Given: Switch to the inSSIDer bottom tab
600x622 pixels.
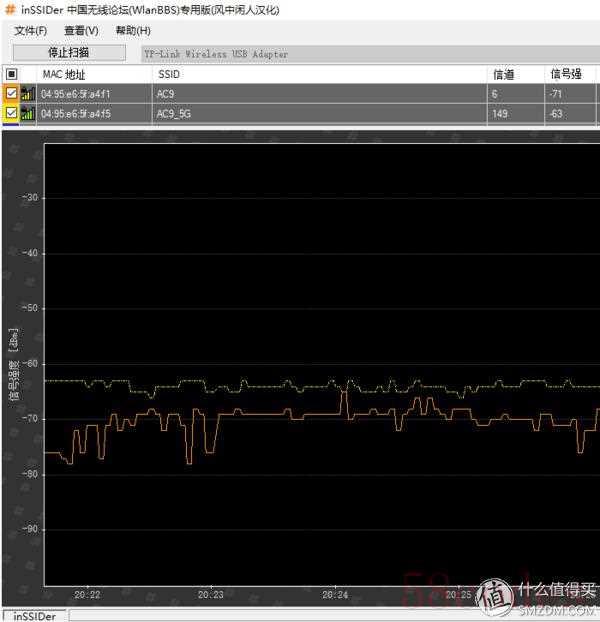Looking at the screenshot, I should coord(34,615).
